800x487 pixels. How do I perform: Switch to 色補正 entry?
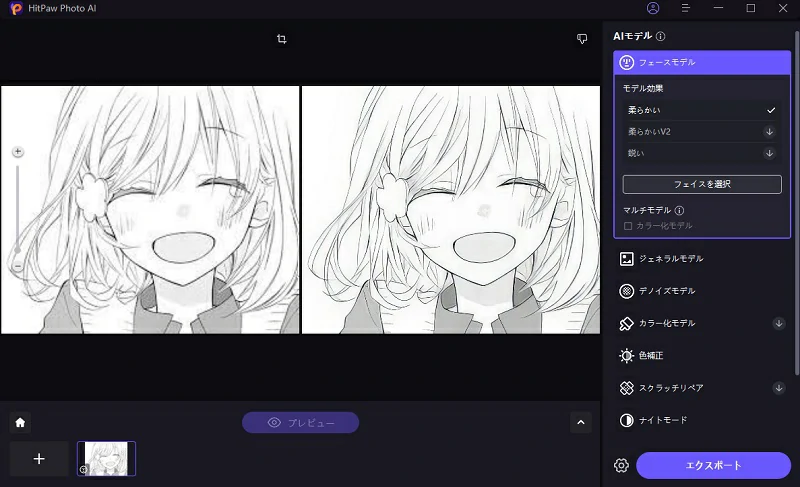point(702,355)
